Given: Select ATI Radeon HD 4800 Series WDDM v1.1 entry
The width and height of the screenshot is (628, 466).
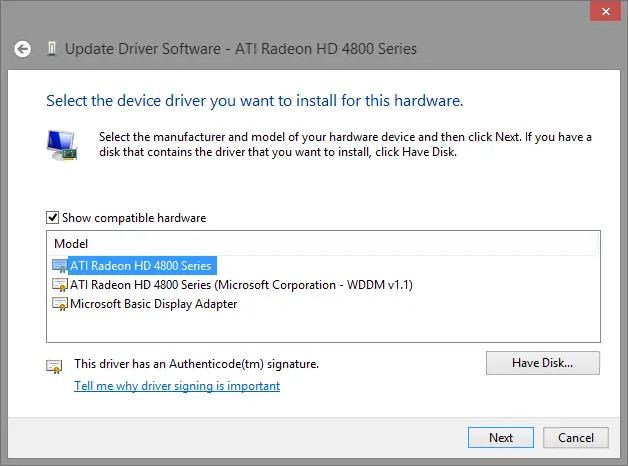Looking at the screenshot, I should point(241,285).
